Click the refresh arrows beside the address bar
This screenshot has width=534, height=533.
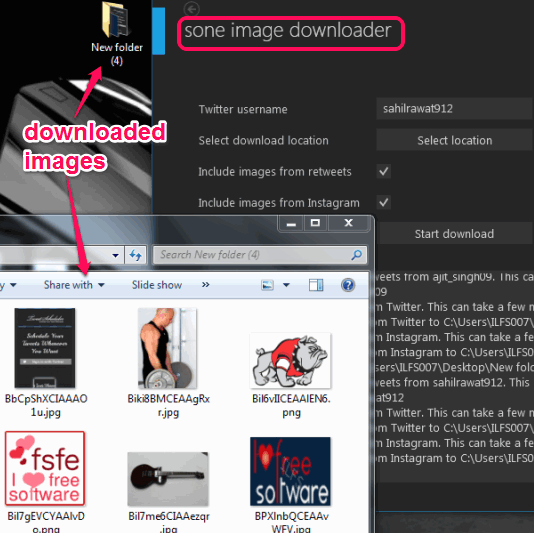click(136, 255)
